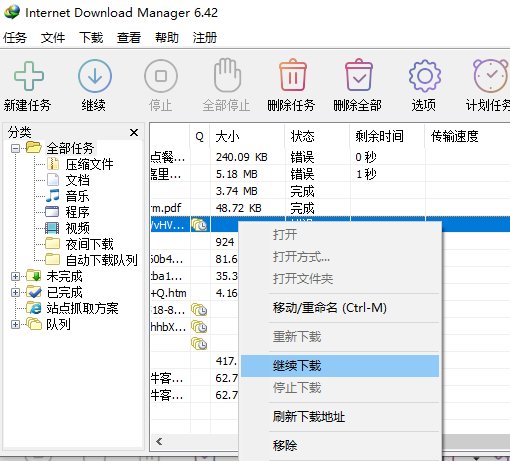The image size is (510, 461).
Task: Click the 已完成 category label
Action: 64,292
